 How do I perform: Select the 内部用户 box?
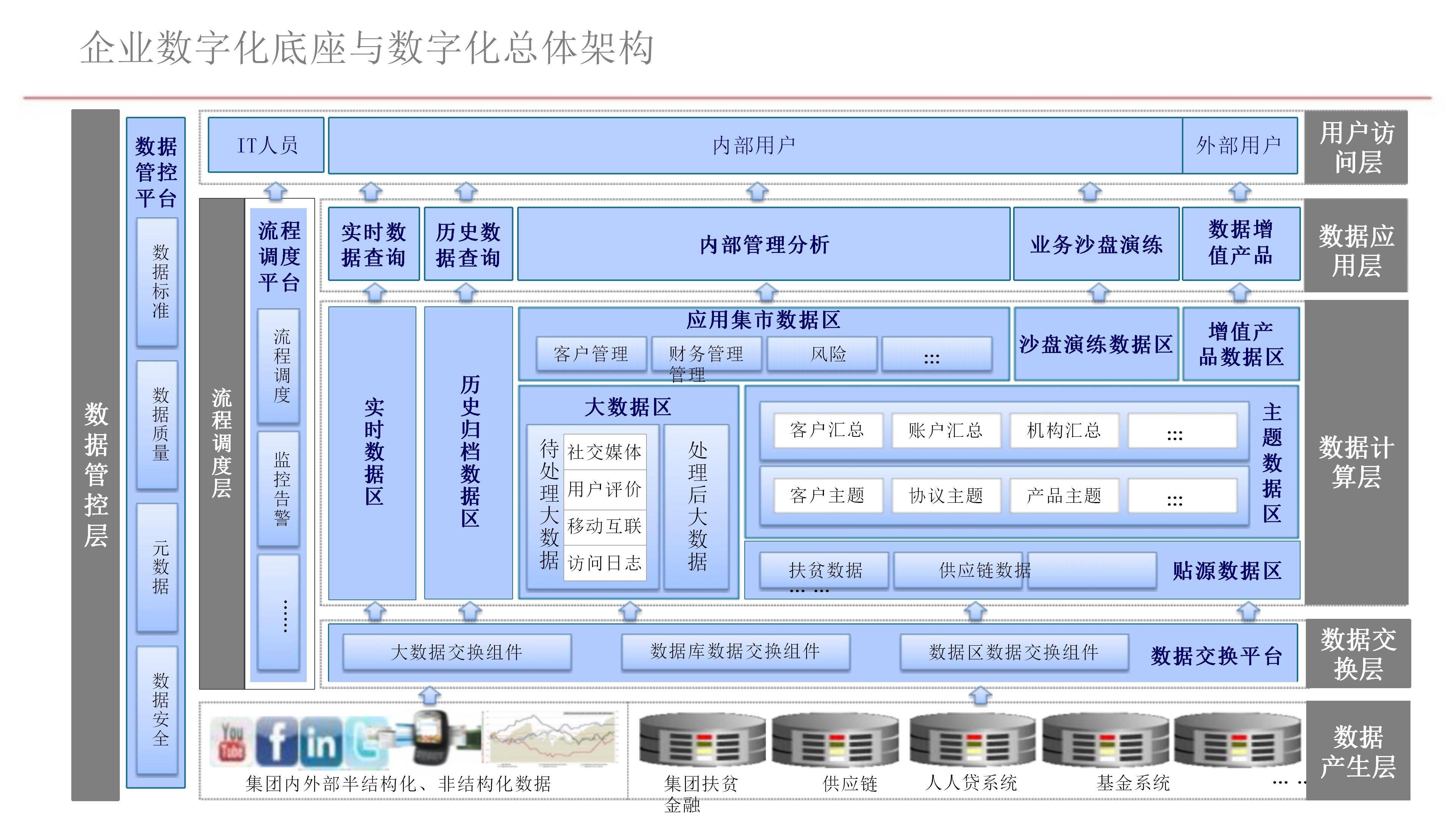pyautogui.click(x=755, y=145)
